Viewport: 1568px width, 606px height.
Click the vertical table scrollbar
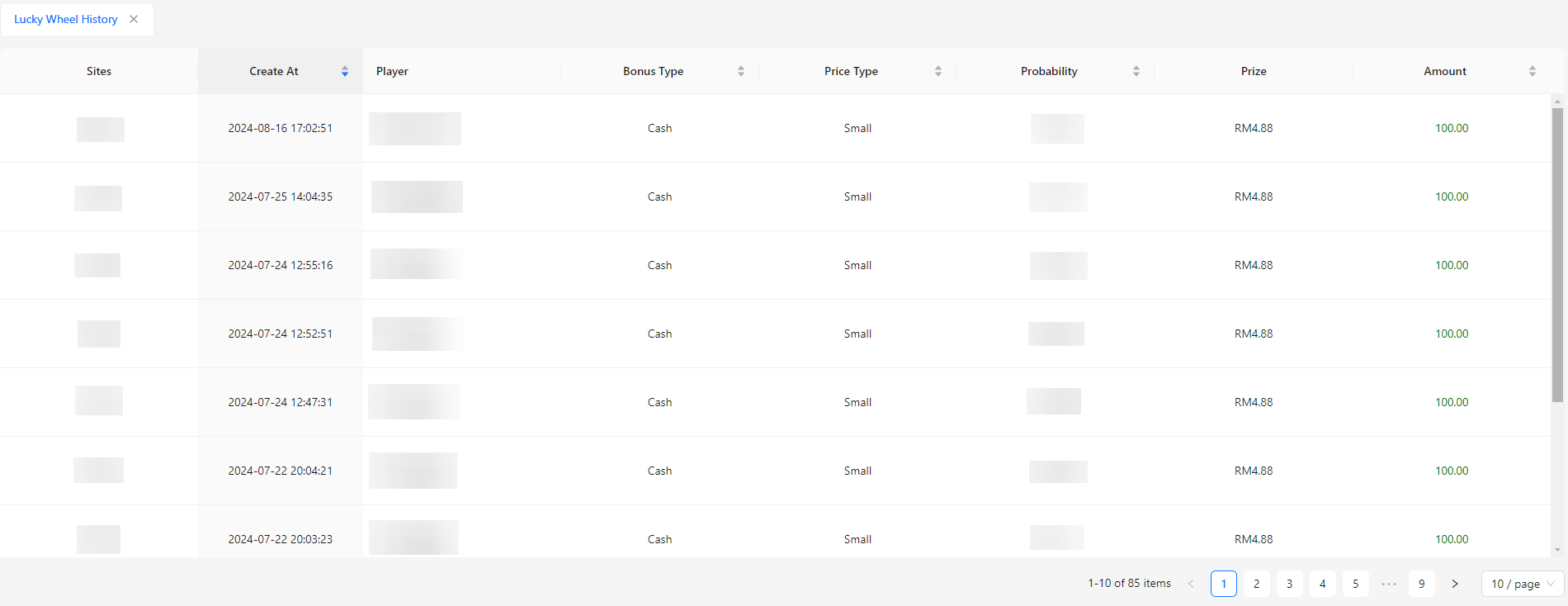pos(1557,255)
